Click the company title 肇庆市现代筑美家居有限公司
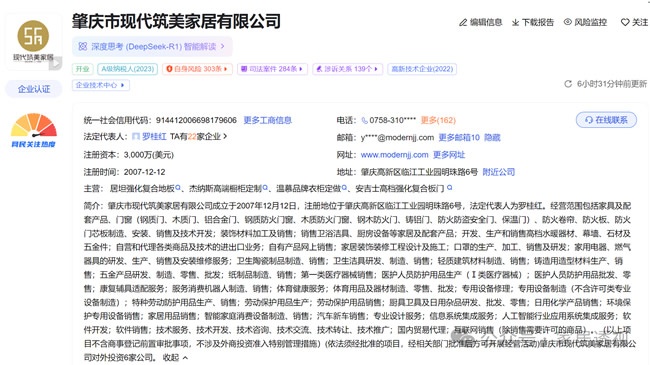Image resolution: width=650 pixels, height=365 pixels. (x=177, y=21)
